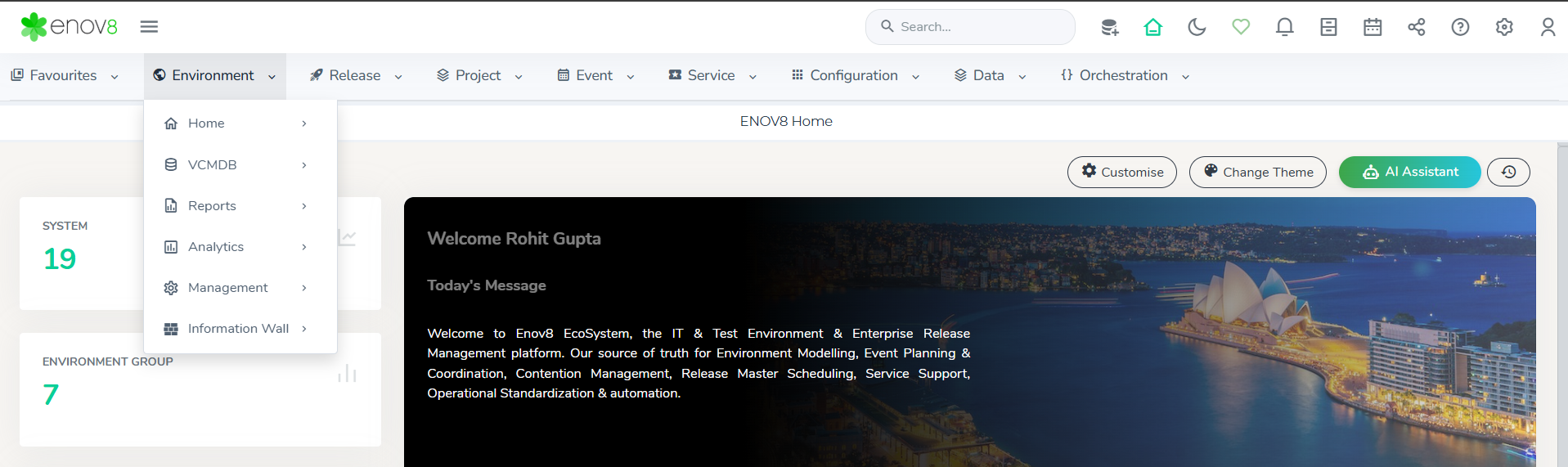Click the green home icon
The height and width of the screenshot is (467, 1568).
[x=1152, y=27]
